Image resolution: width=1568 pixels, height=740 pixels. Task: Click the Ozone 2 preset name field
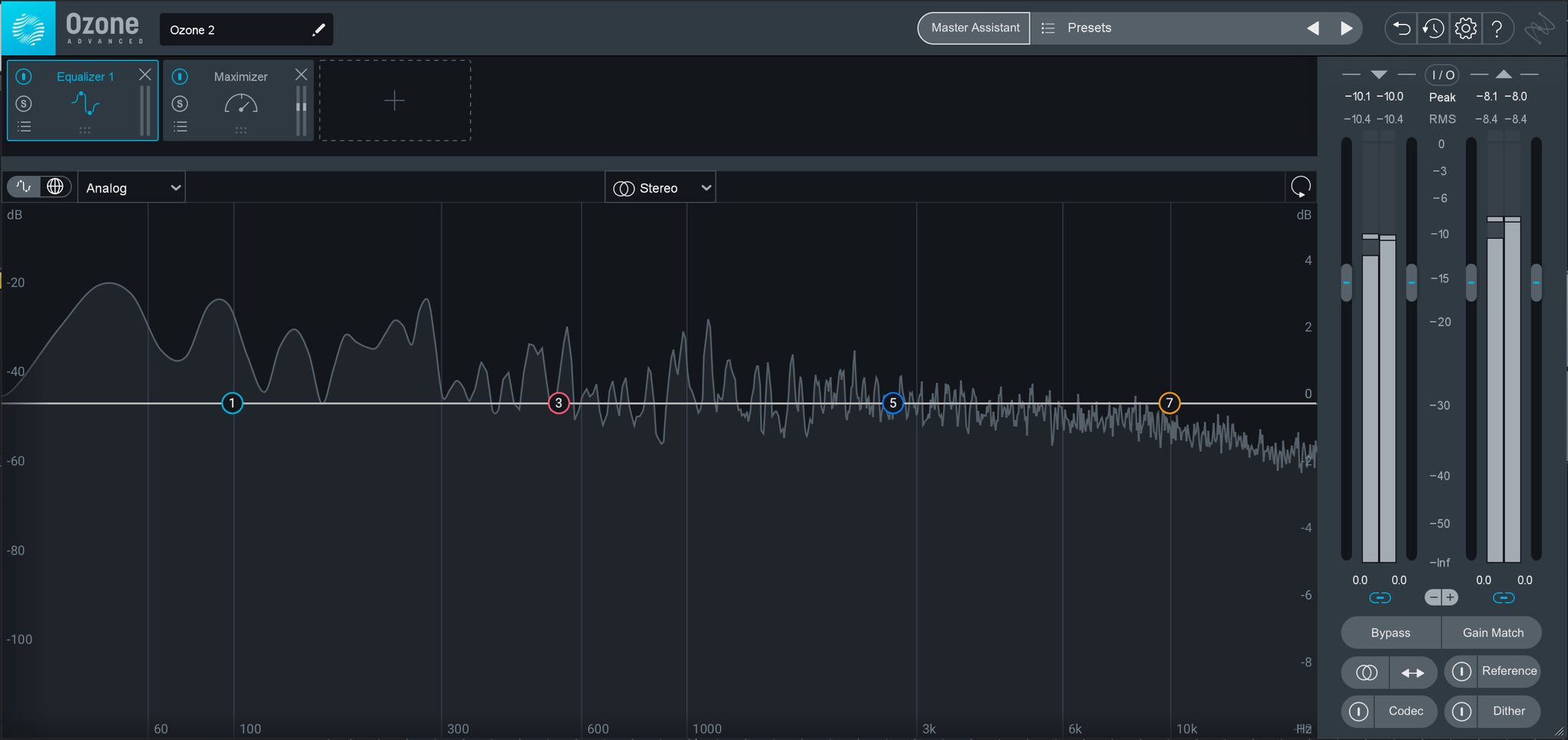(x=246, y=30)
